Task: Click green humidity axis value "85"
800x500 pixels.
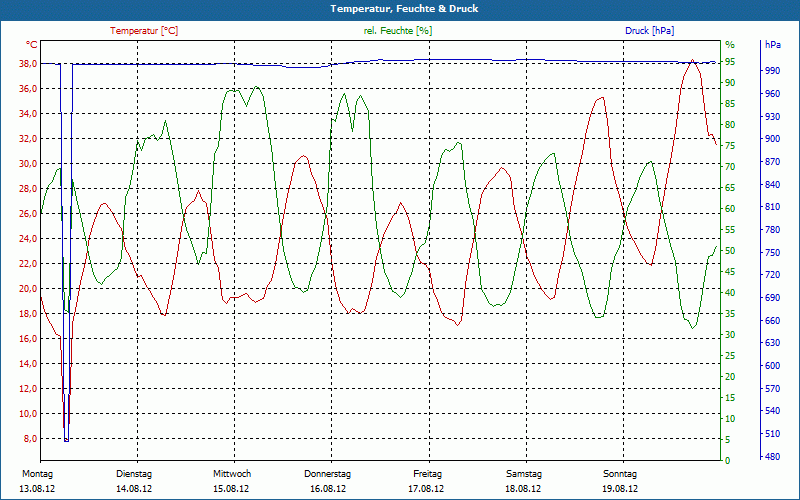Action: (x=730, y=104)
